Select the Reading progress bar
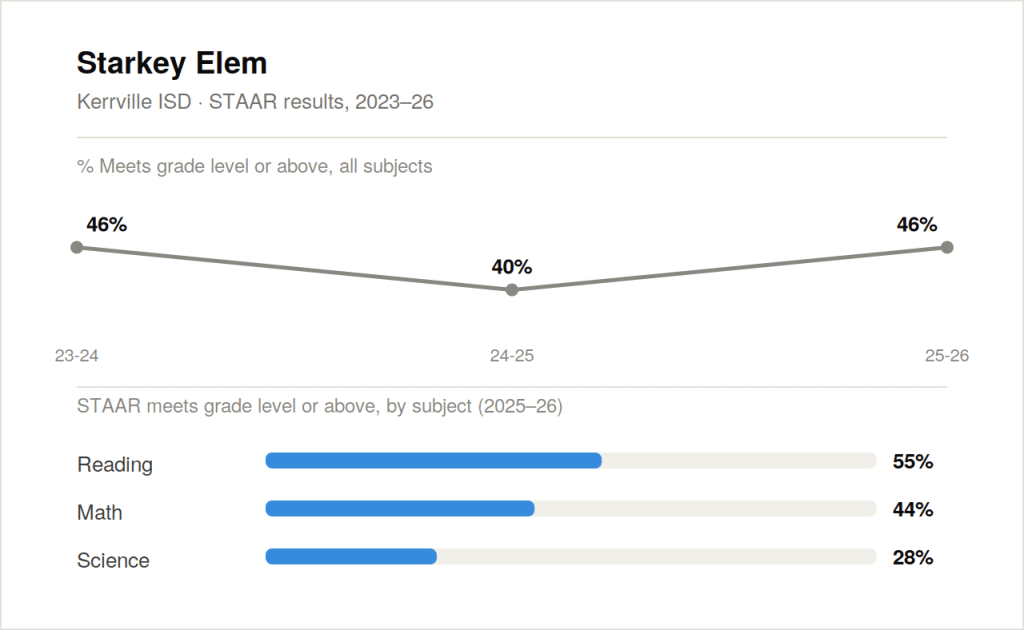 pos(571,461)
